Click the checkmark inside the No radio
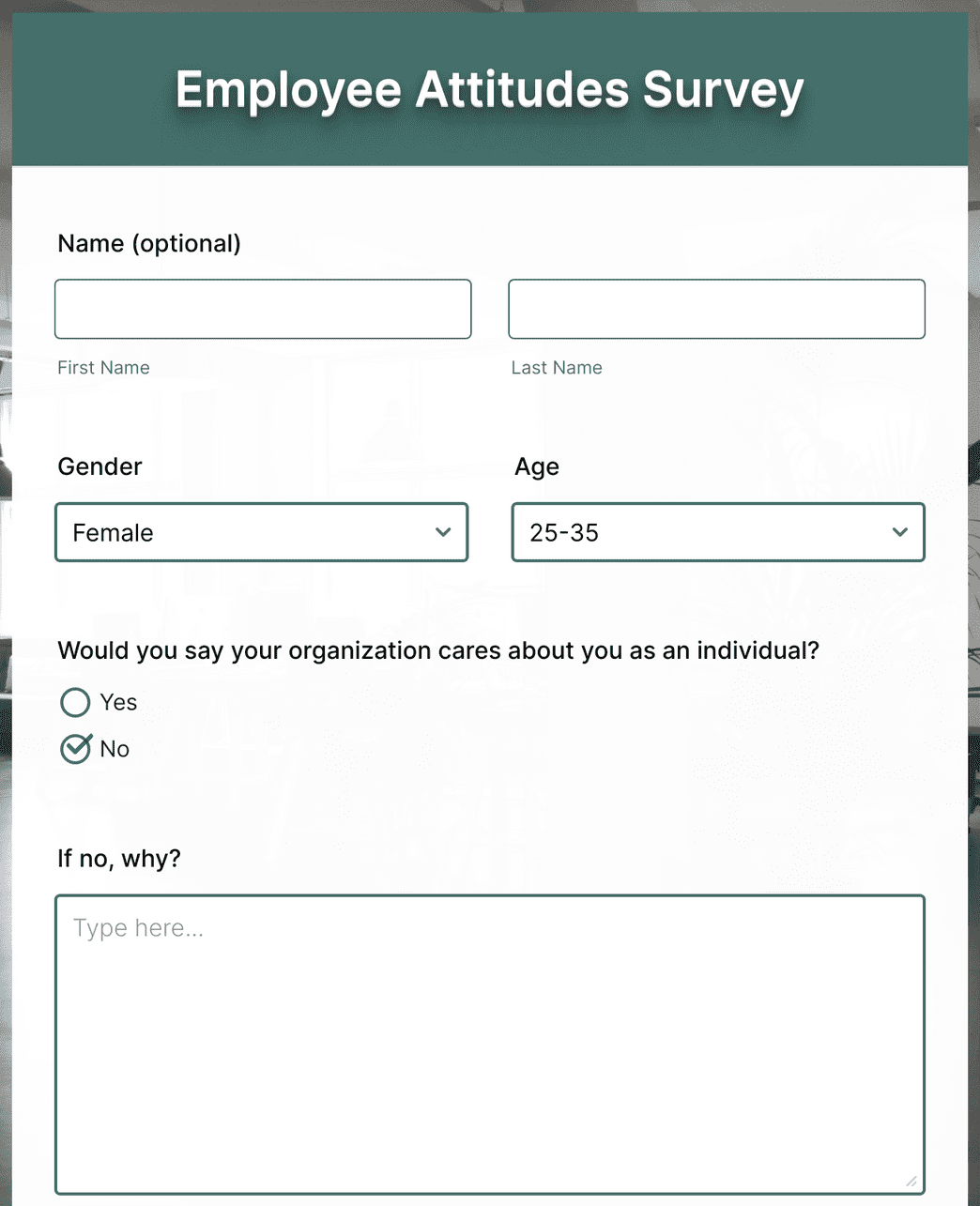Viewport: 980px width, 1206px height. pos(75,748)
